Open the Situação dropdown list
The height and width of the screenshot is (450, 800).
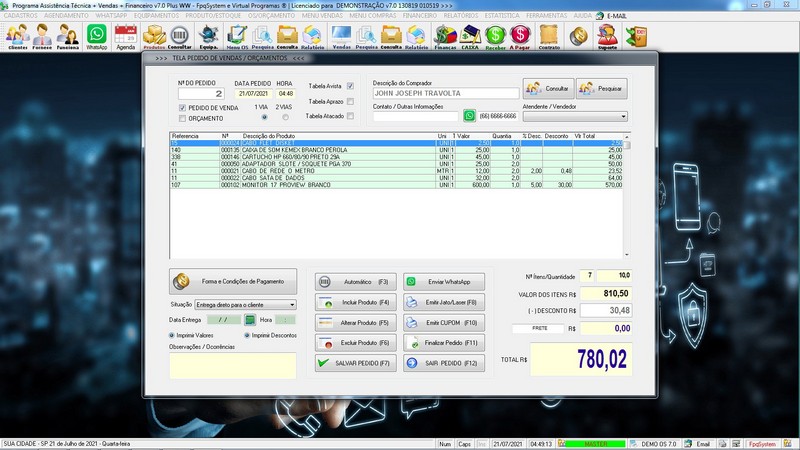[292, 304]
